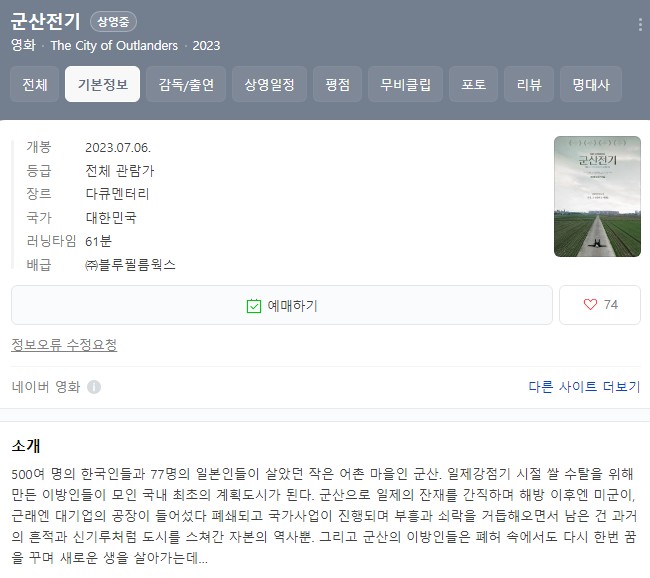Click the 군산전기 movie title

coord(45,22)
